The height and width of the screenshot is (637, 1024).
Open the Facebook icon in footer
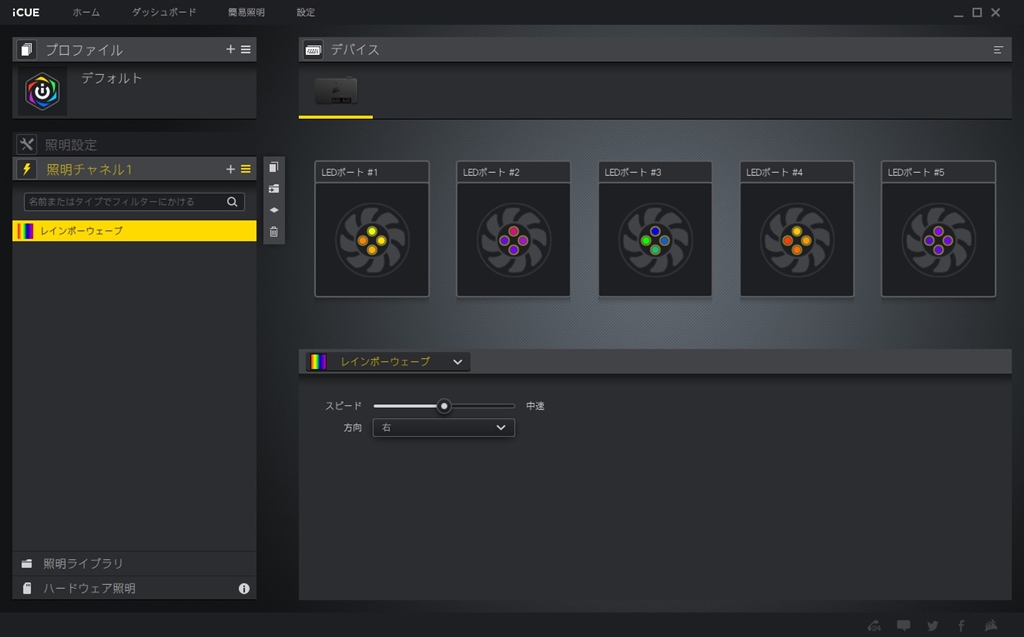point(961,626)
